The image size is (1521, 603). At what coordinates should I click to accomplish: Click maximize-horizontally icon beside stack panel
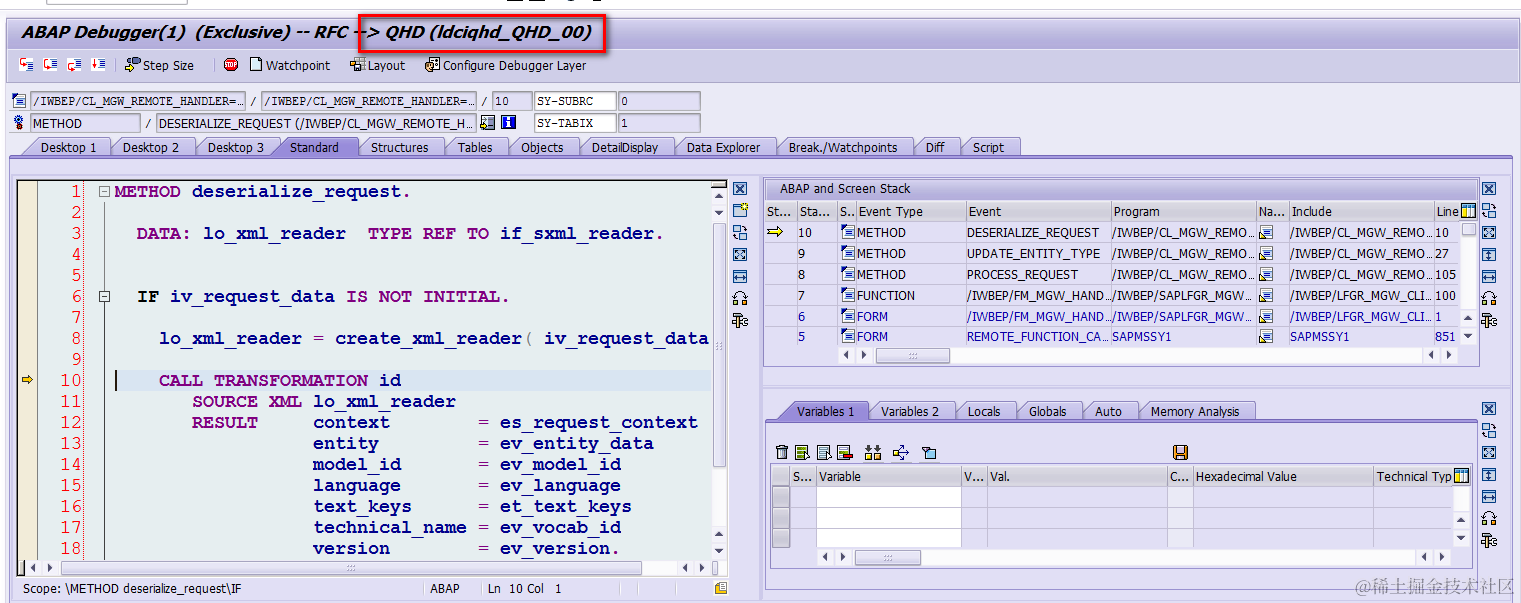tap(1489, 276)
